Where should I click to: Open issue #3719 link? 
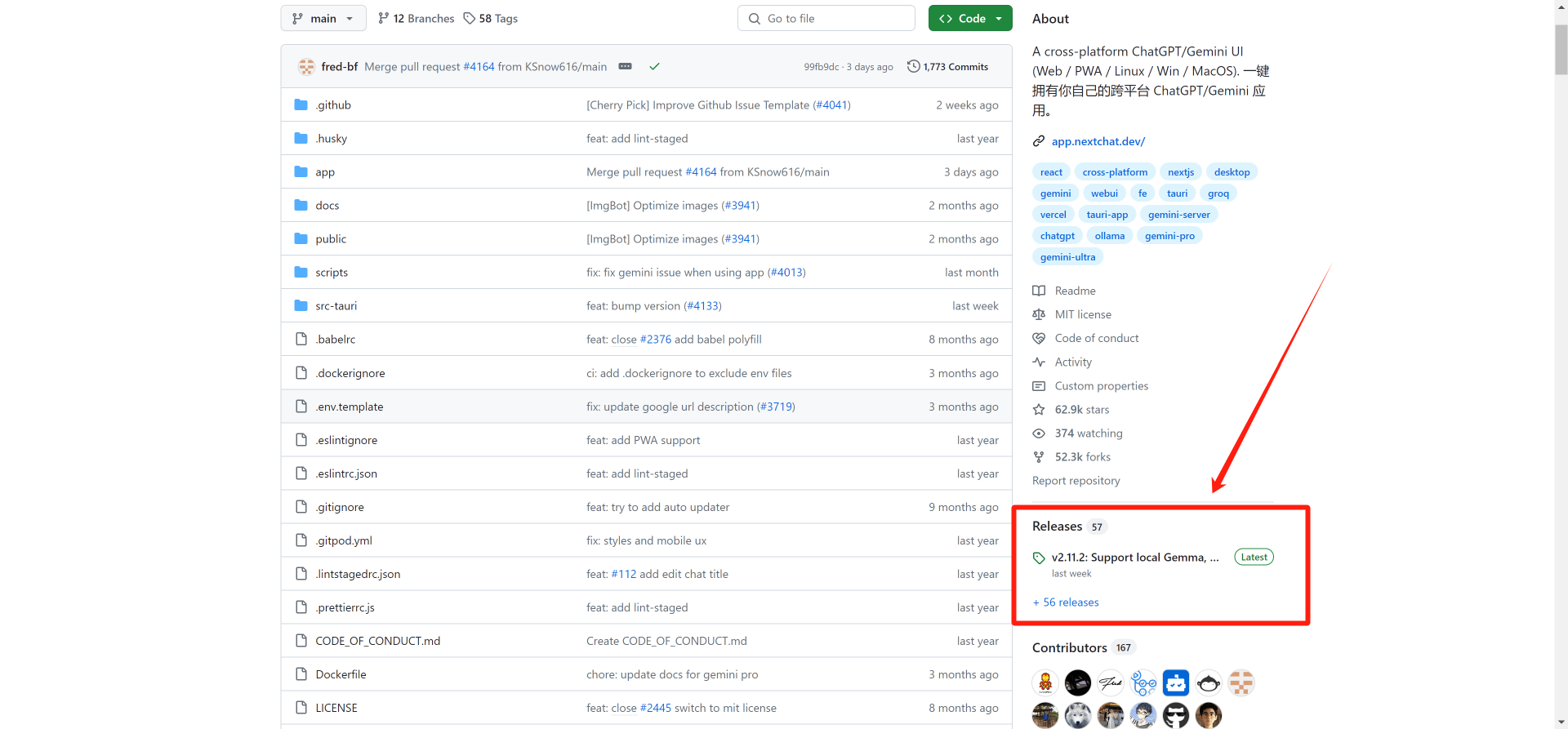(x=776, y=407)
